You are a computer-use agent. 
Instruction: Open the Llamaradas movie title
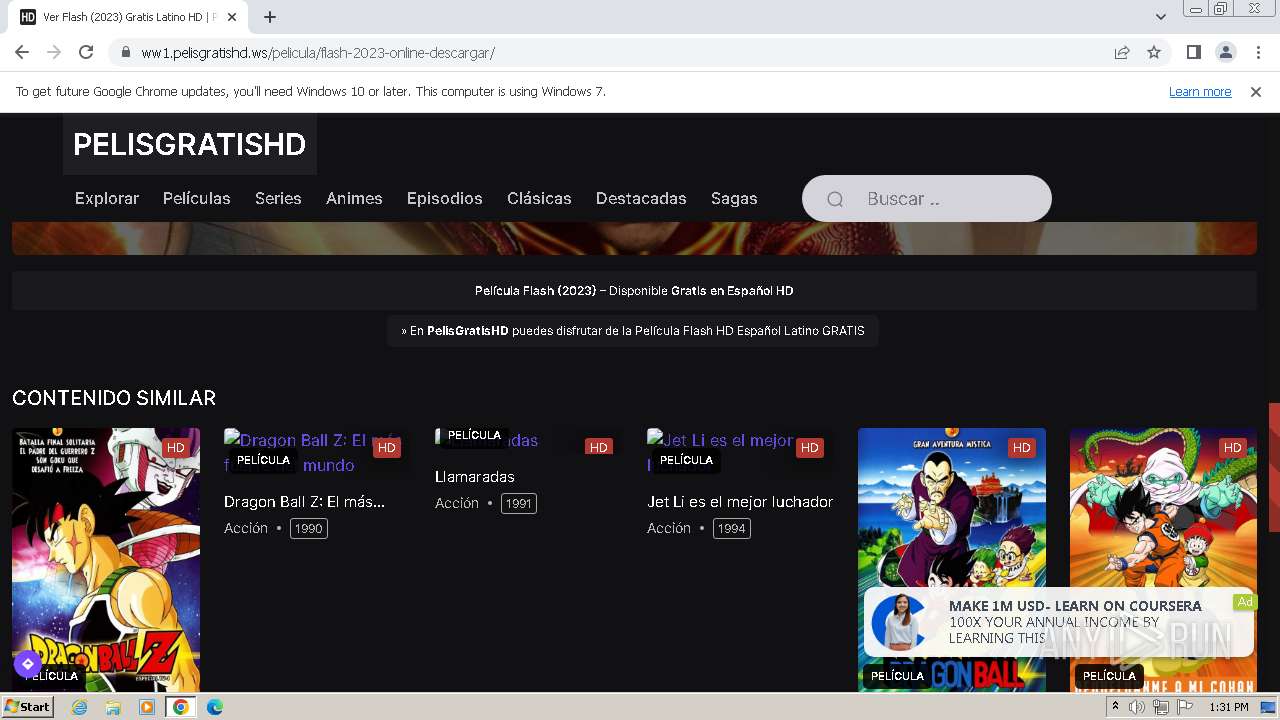[x=475, y=477]
